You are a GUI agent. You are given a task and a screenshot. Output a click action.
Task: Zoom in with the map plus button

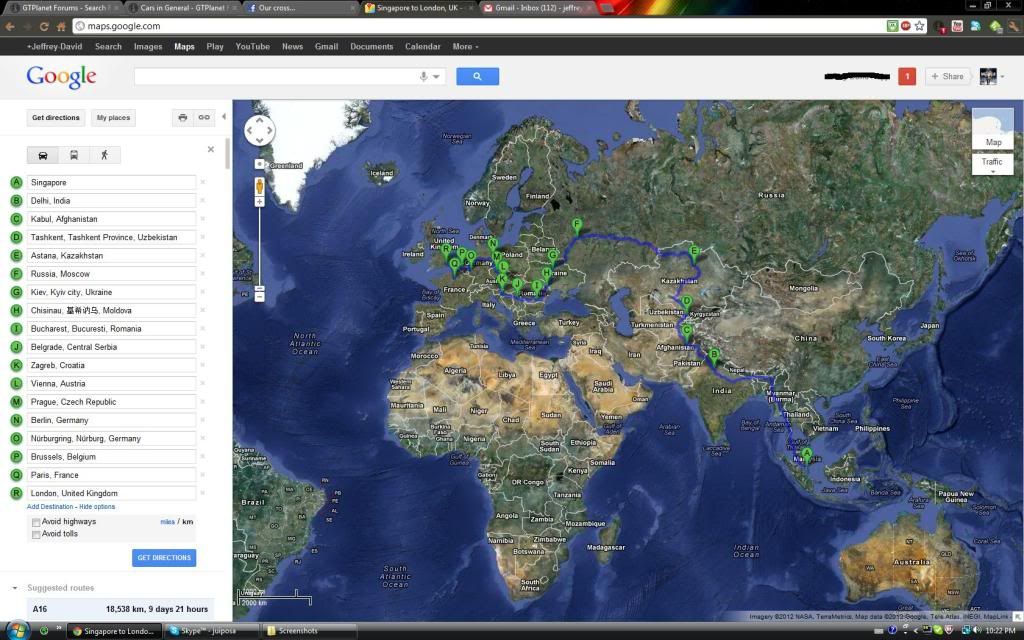coord(259,202)
